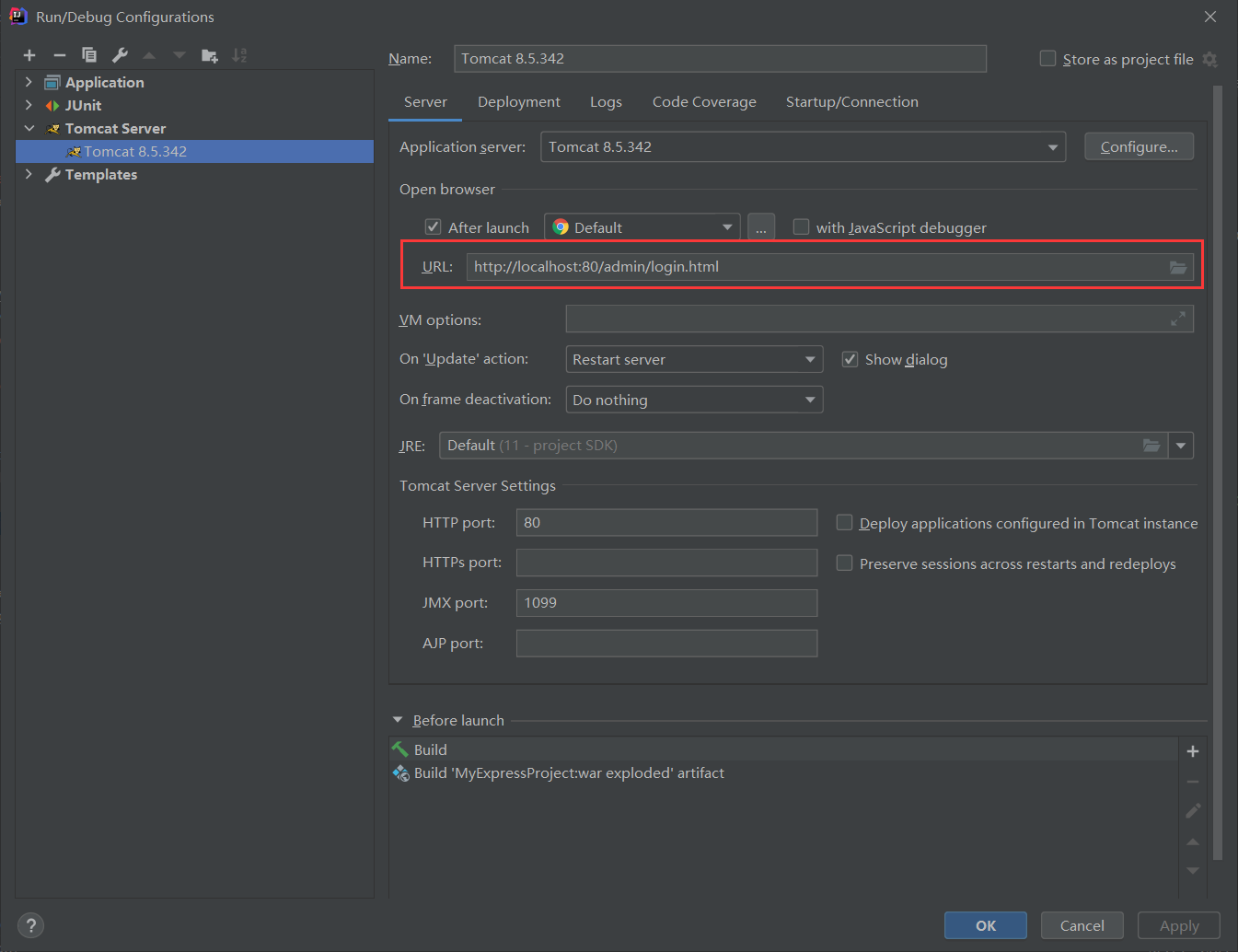Open On Update action dropdown
This screenshot has width=1238, height=952.
[694, 359]
